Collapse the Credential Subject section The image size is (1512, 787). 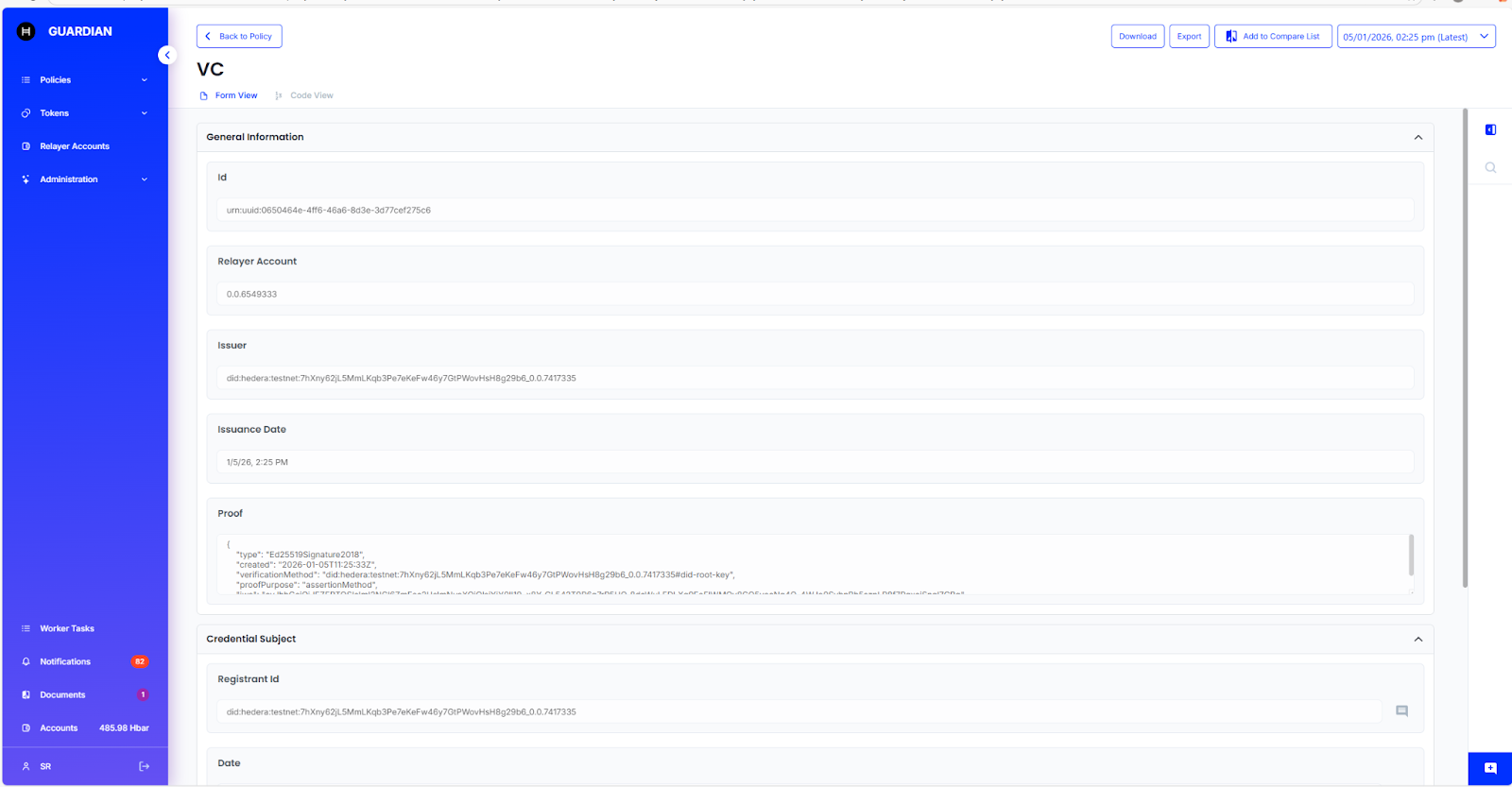tap(1417, 640)
